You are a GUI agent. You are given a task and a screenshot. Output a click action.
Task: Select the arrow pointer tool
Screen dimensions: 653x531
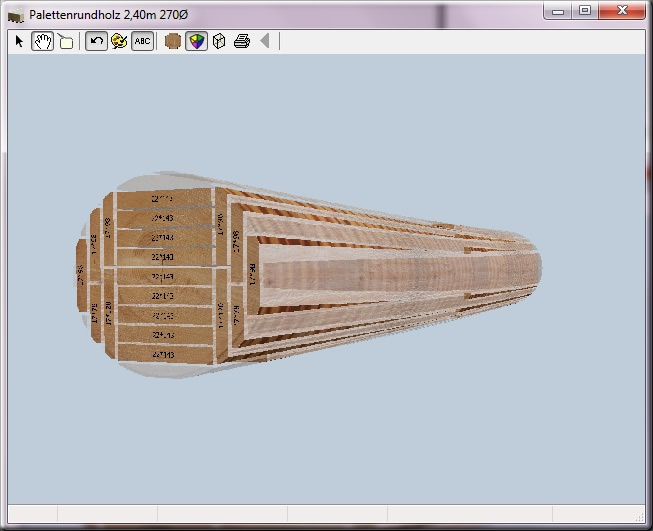[x=19, y=41]
